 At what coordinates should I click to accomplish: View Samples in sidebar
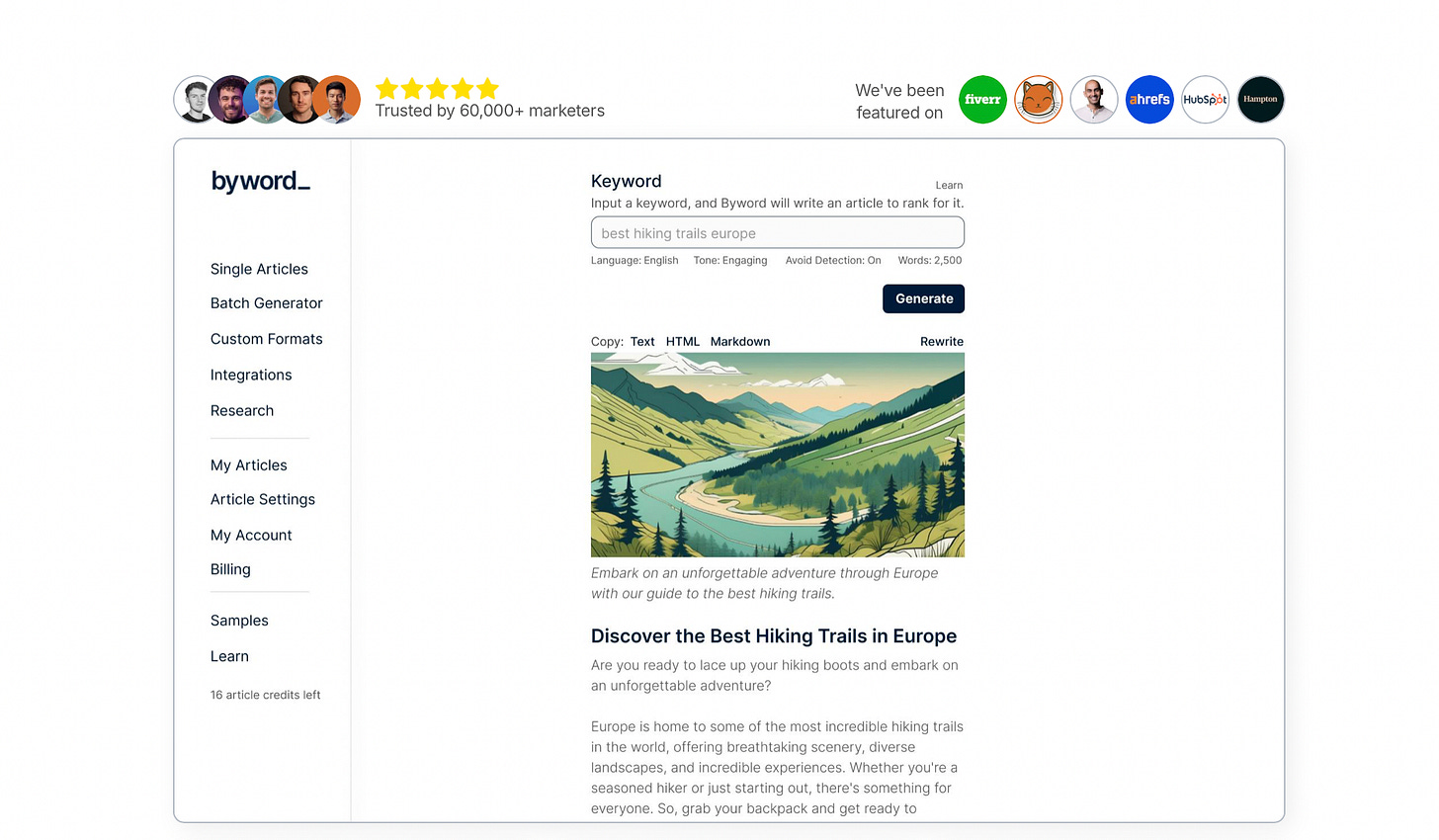(x=239, y=621)
